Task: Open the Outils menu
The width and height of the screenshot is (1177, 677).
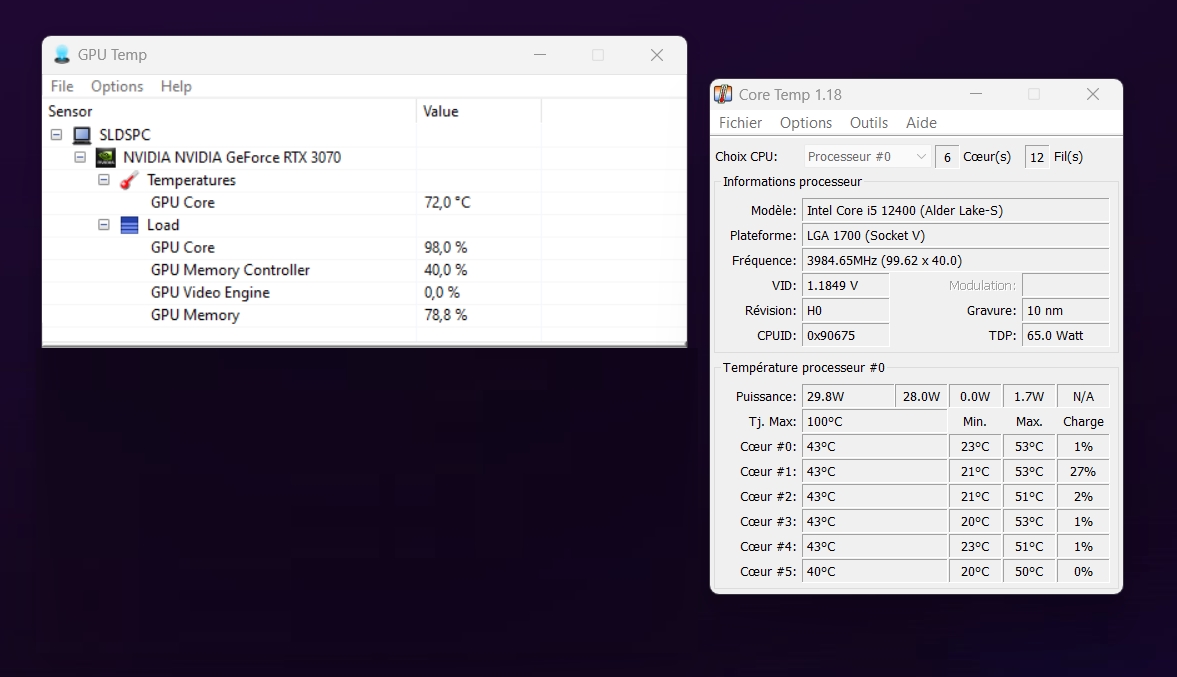Action: pyautogui.click(x=868, y=123)
